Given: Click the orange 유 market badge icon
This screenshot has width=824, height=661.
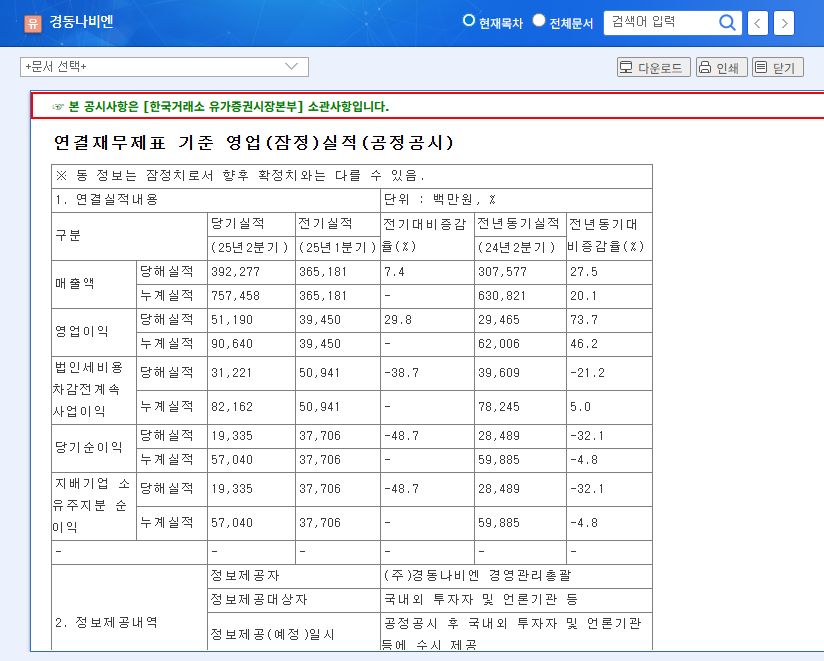Looking at the screenshot, I should 33,22.
